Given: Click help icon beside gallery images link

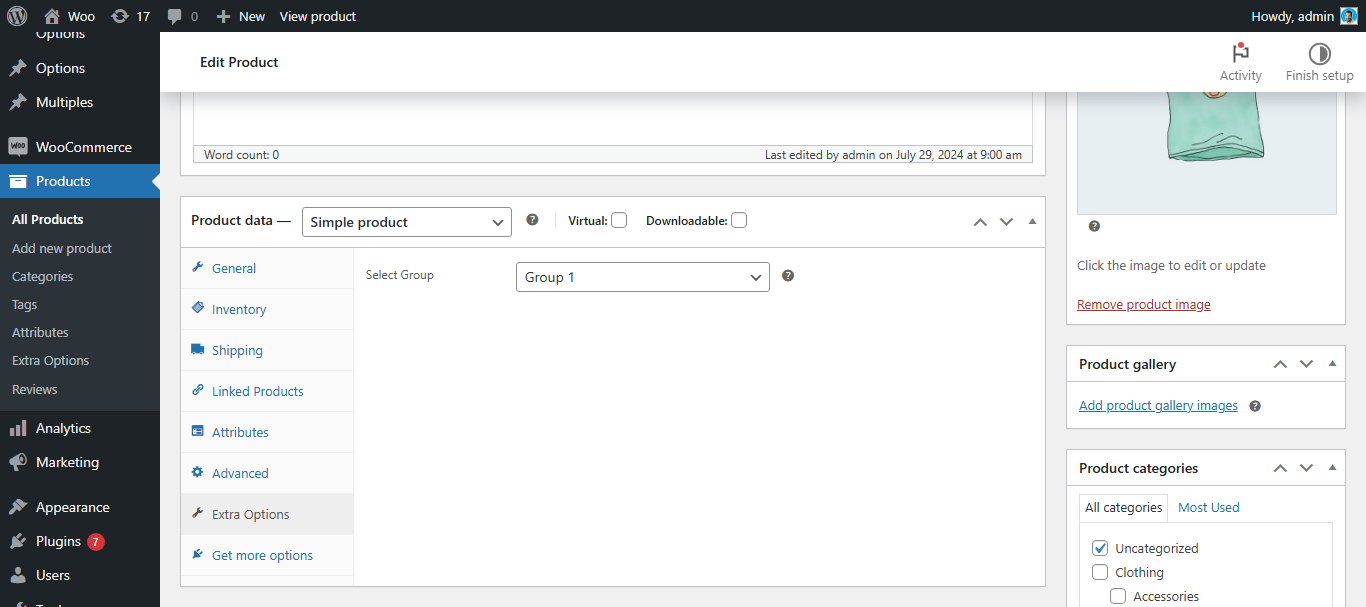Looking at the screenshot, I should tap(1255, 406).
